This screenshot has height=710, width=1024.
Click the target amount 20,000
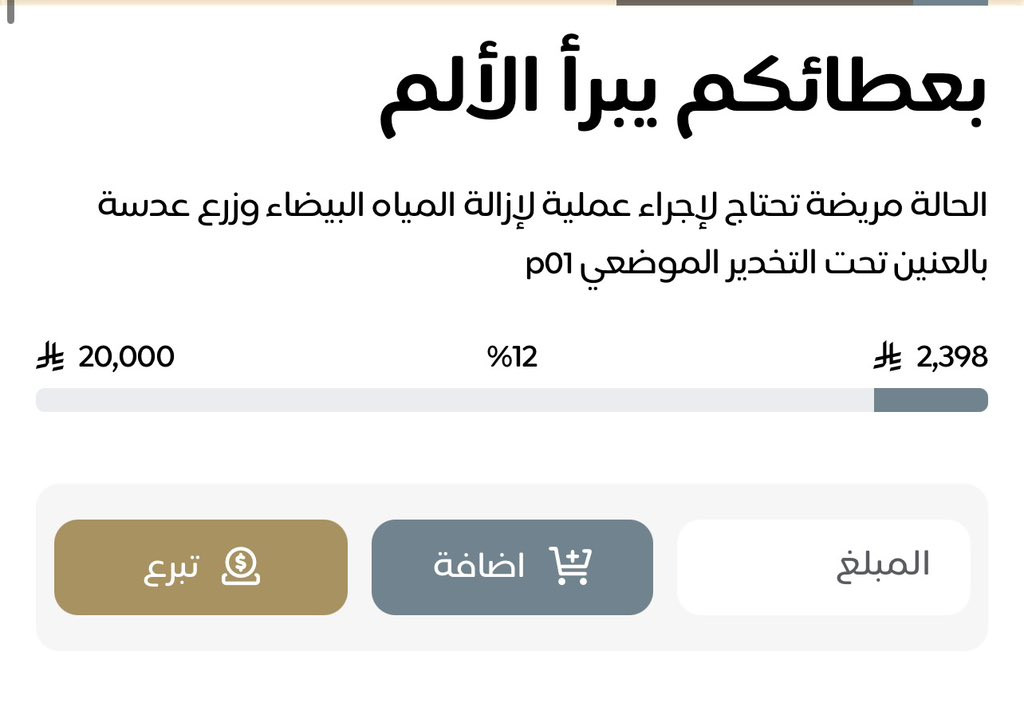[x=126, y=357]
